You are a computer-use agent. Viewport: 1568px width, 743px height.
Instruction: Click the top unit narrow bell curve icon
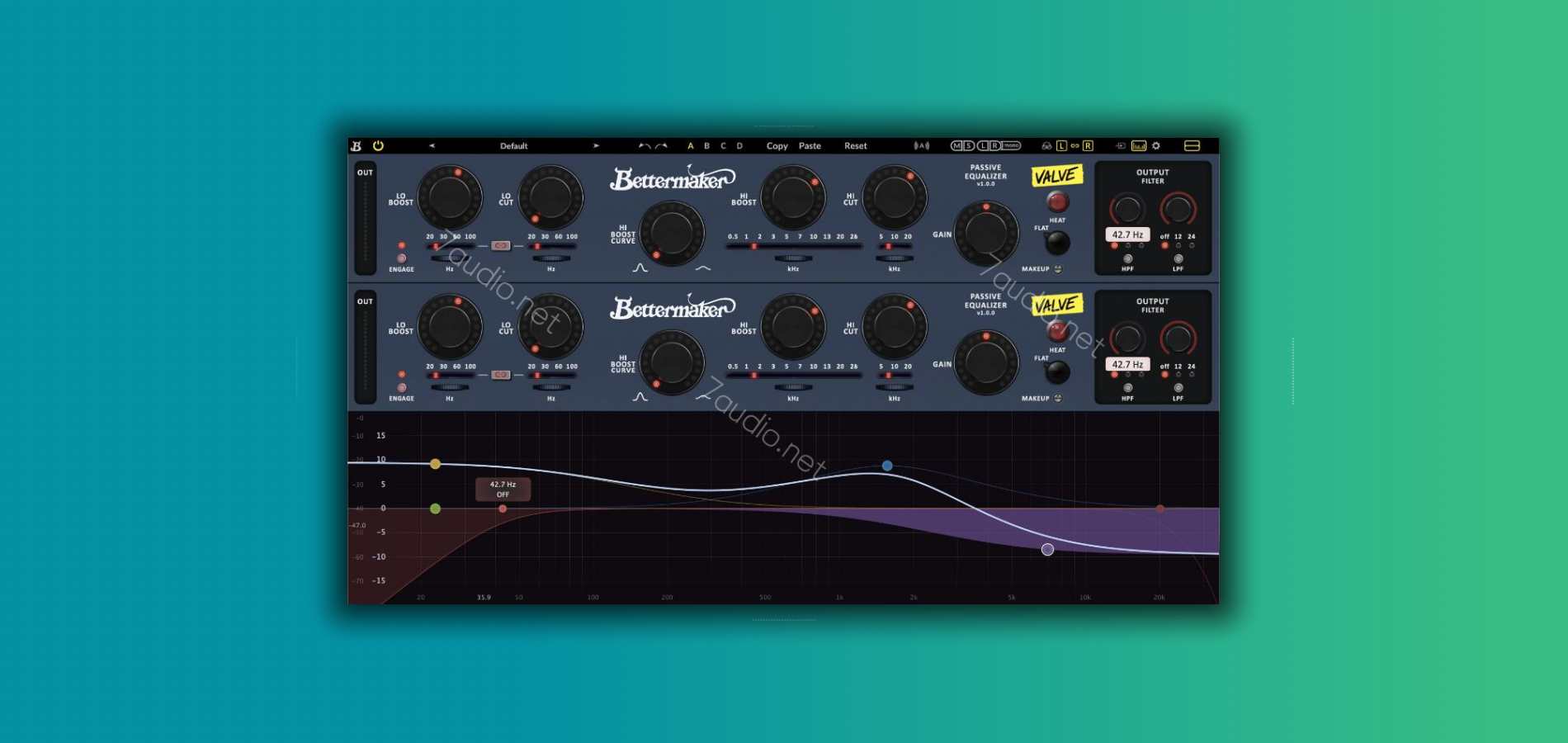pos(640,267)
